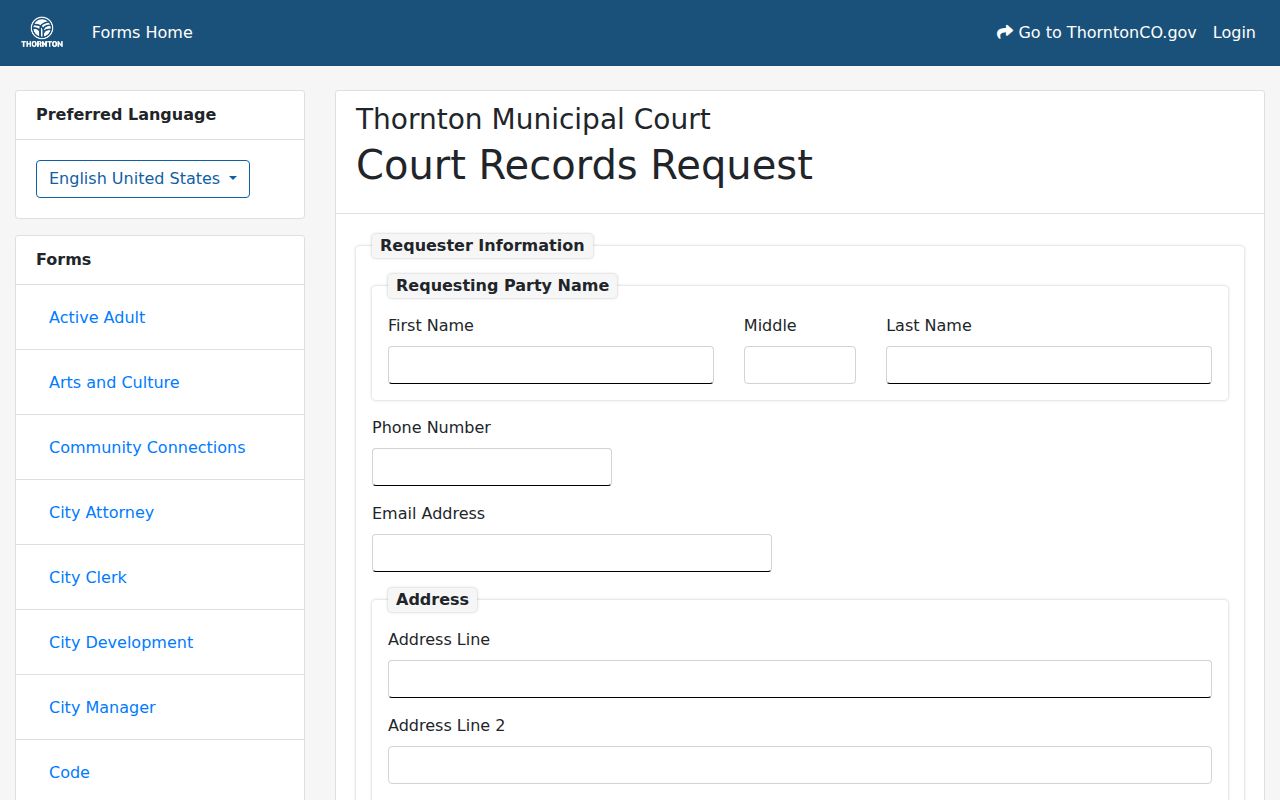Click into the Phone Number field

click(x=492, y=467)
